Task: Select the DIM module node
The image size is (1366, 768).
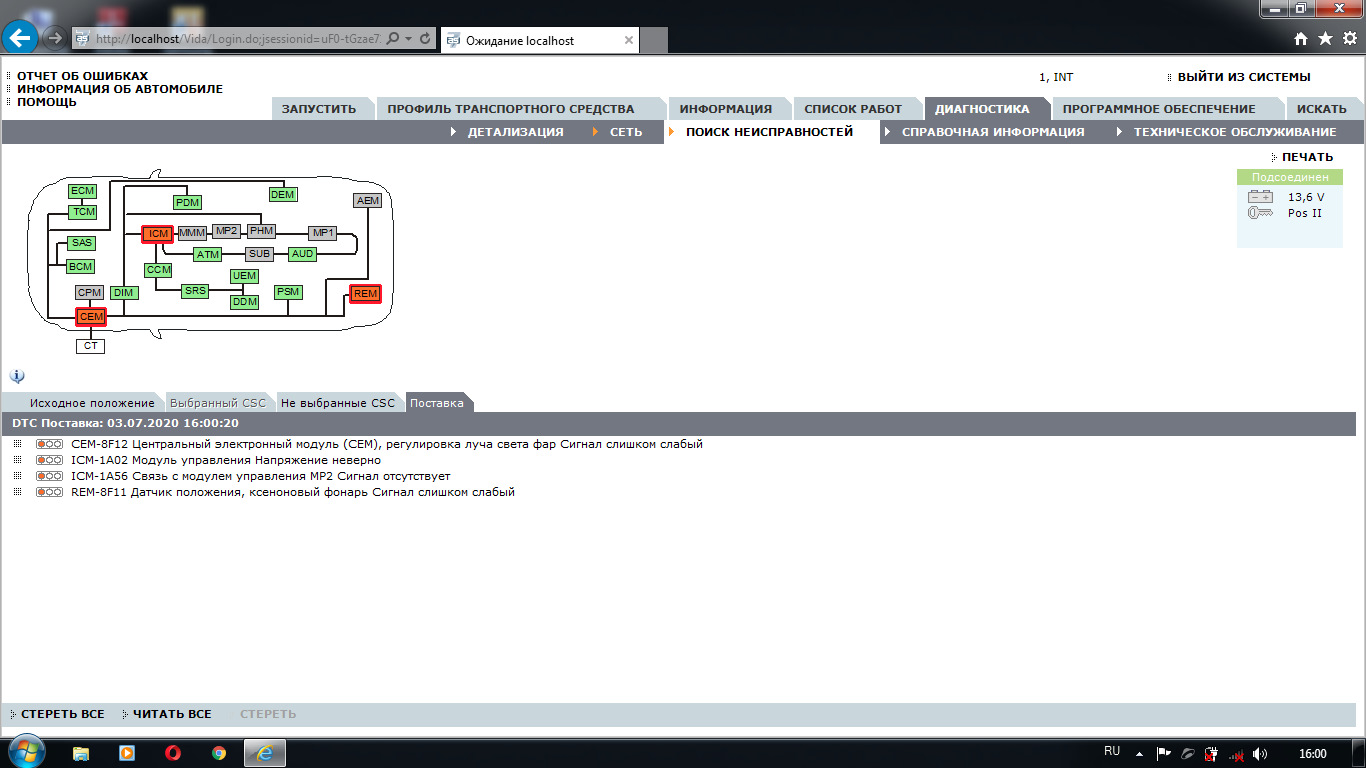Action: pos(124,293)
